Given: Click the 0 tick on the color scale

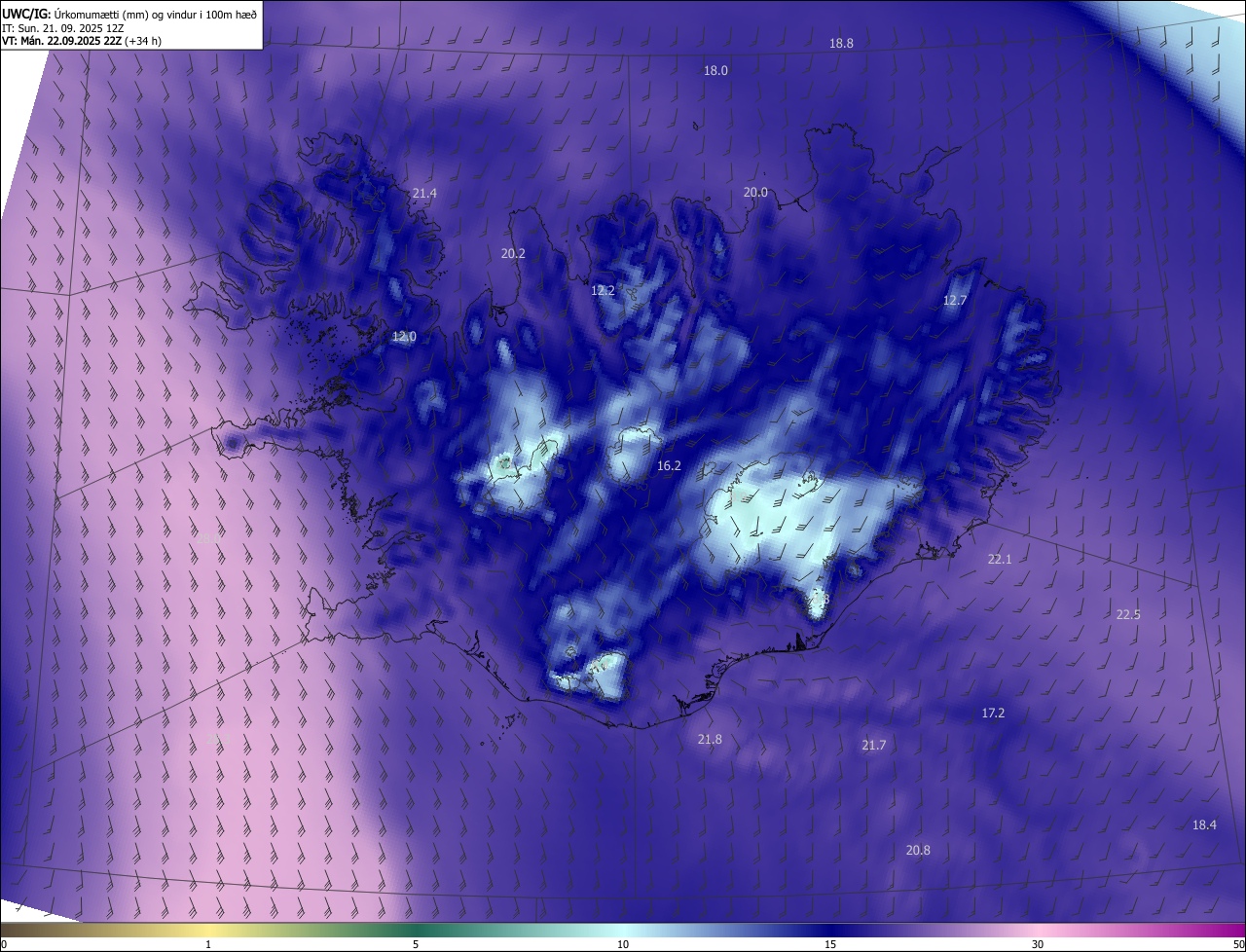Looking at the screenshot, I should coord(4,945).
